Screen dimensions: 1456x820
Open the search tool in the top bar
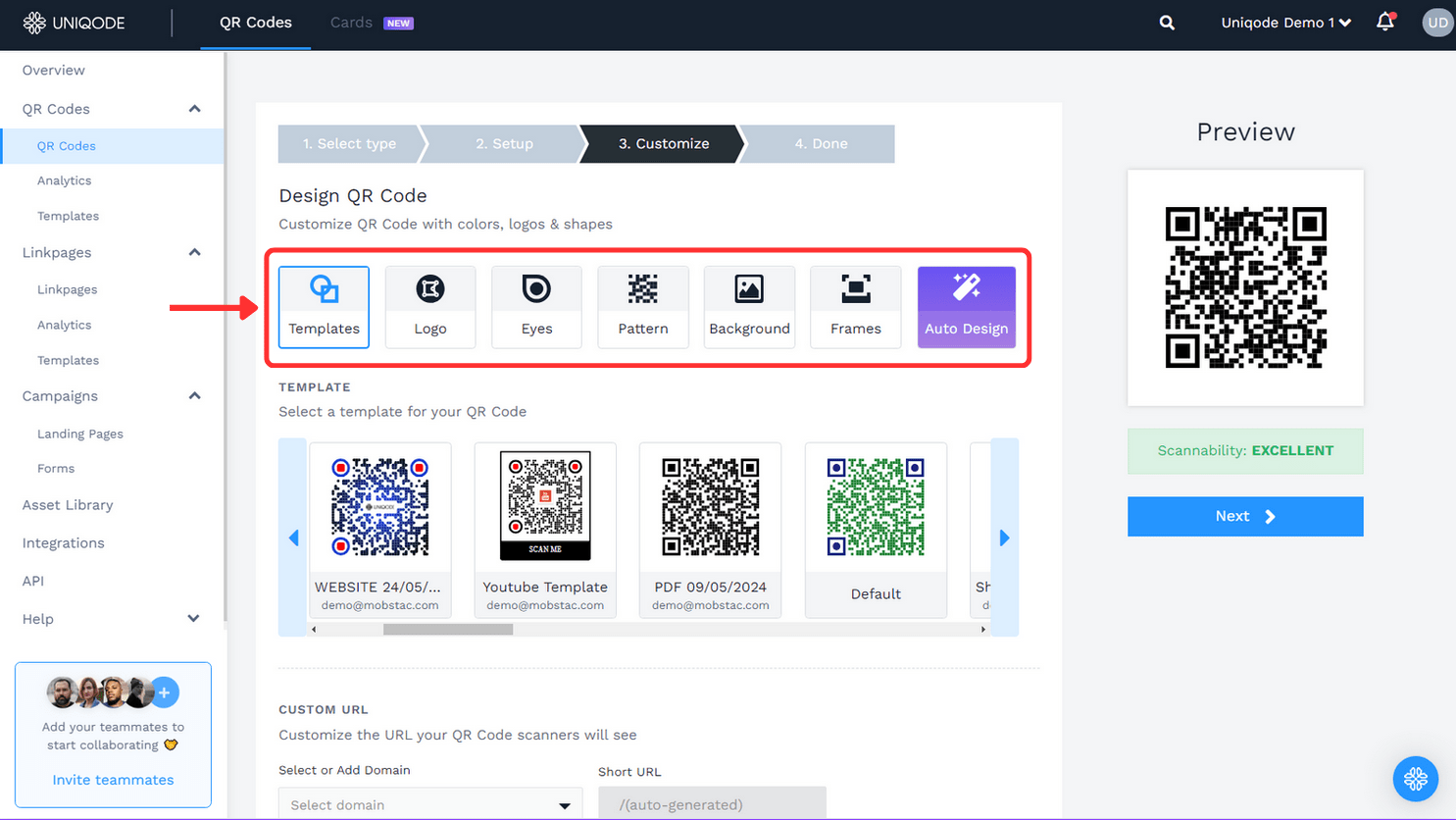[1166, 22]
